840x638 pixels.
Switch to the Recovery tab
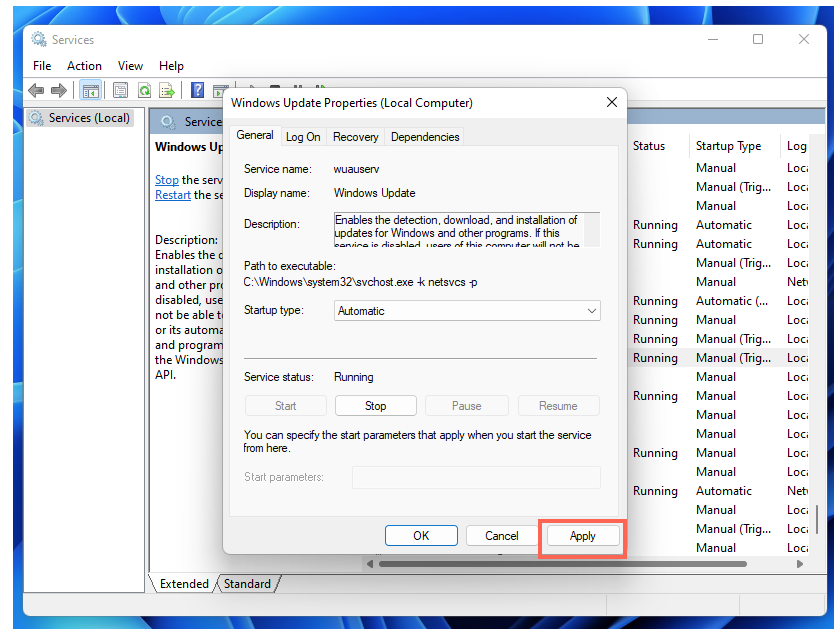click(356, 137)
